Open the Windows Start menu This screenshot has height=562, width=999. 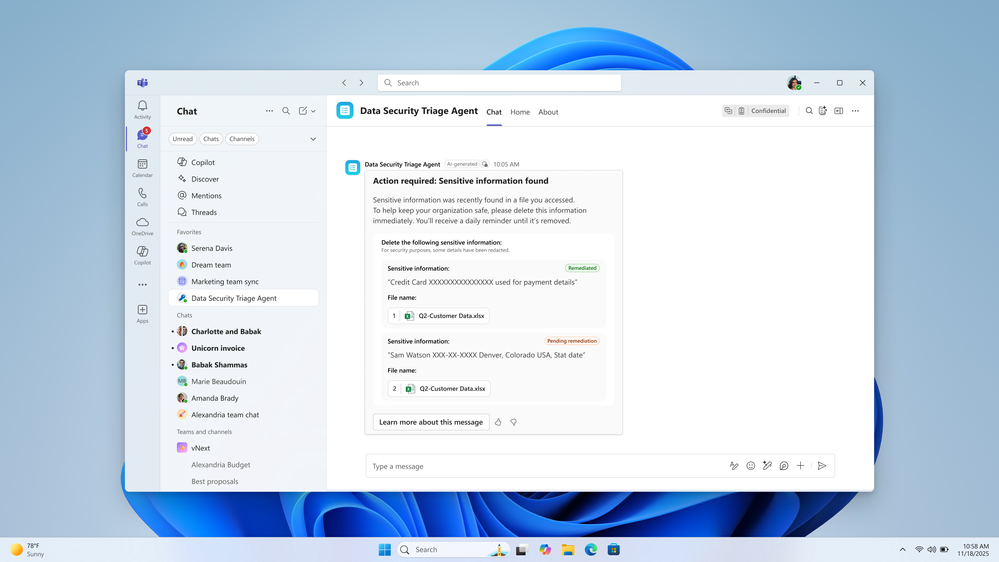(385, 549)
